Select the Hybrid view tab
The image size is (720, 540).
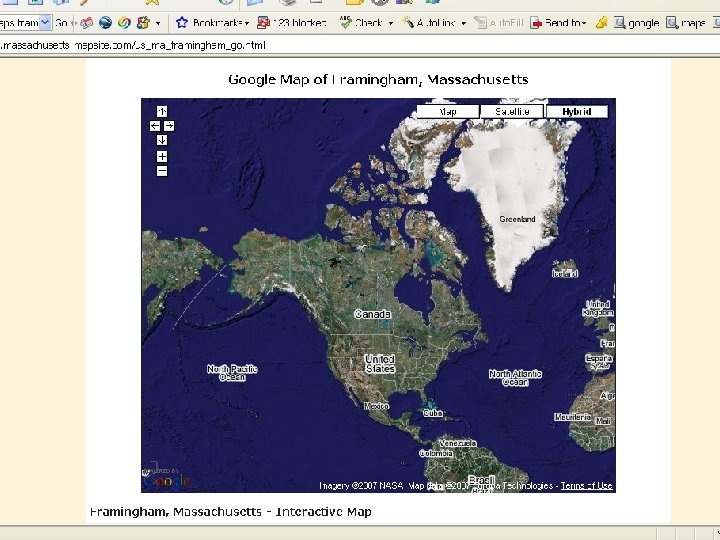pos(577,112)
